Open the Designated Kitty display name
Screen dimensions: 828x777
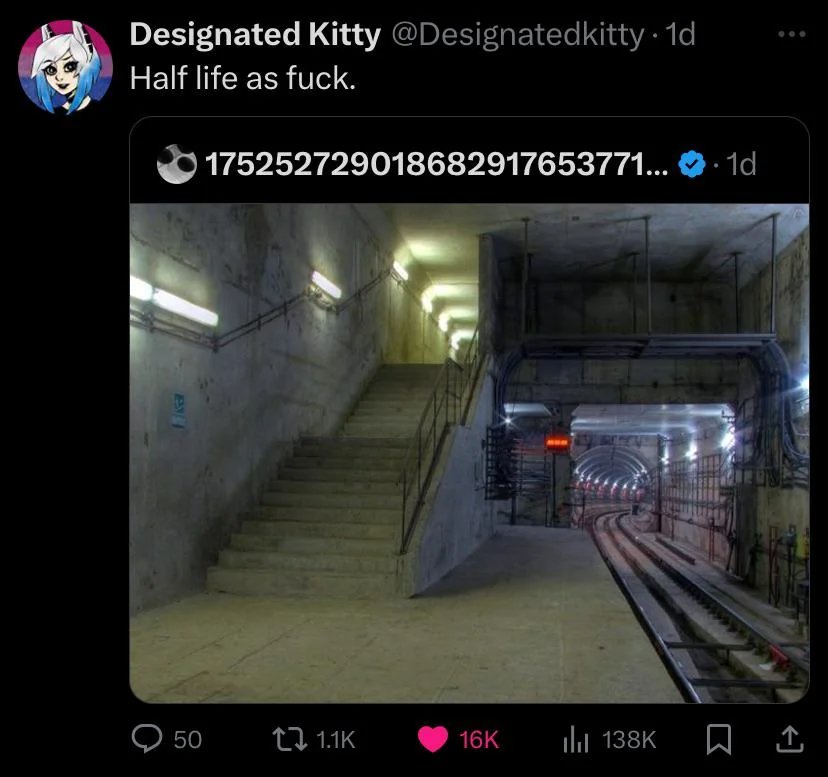pos(255,35)
